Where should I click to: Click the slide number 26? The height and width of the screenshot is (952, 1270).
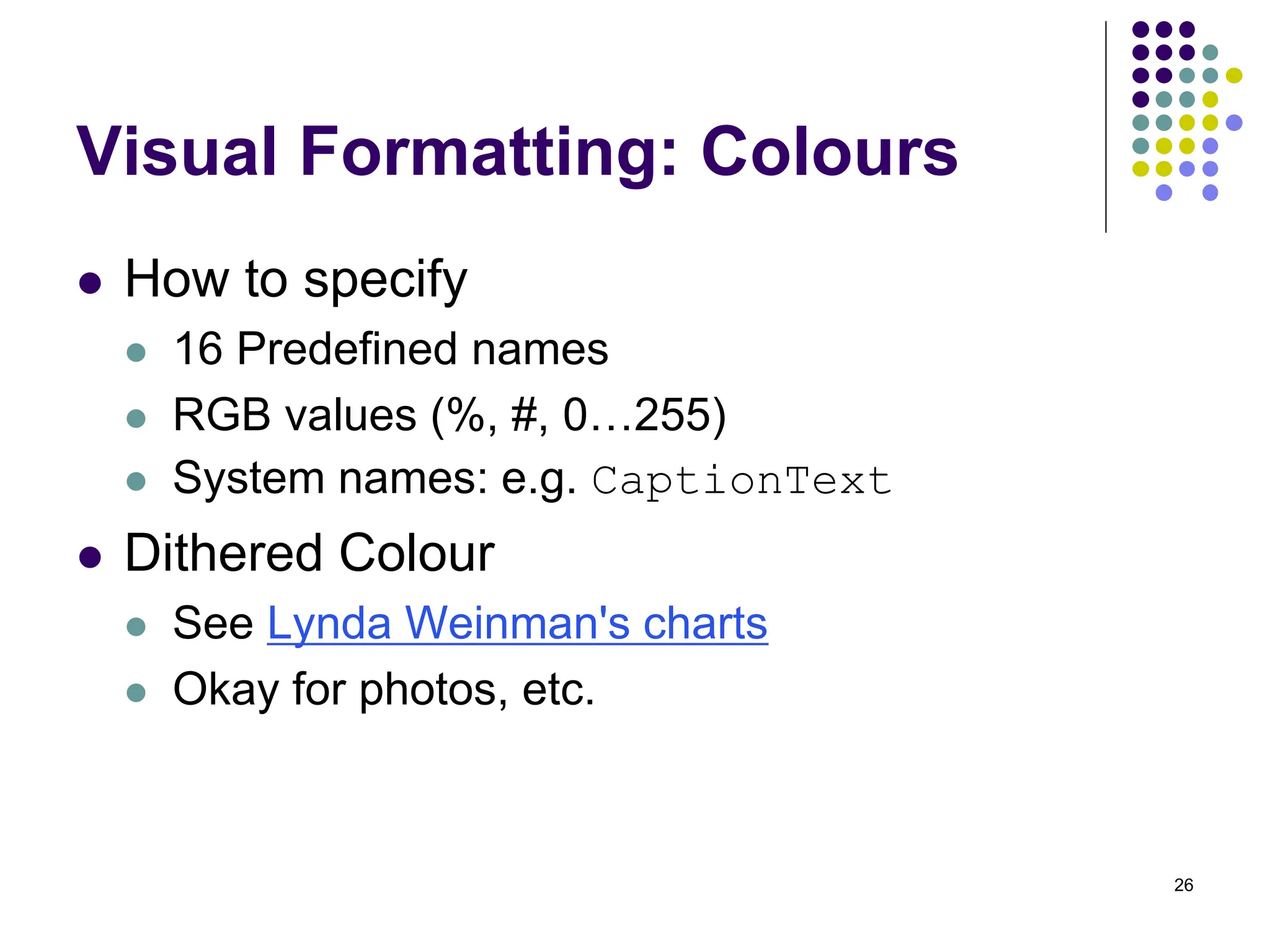pyautogui.click(x=1183, y=885)
